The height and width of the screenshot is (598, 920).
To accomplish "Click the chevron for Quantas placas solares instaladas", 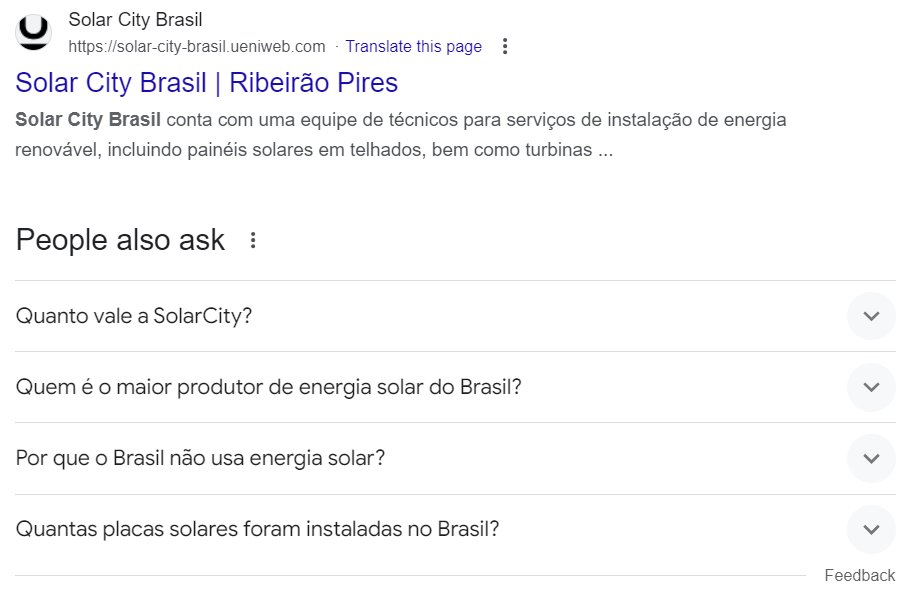I will [x=871, y=529].
